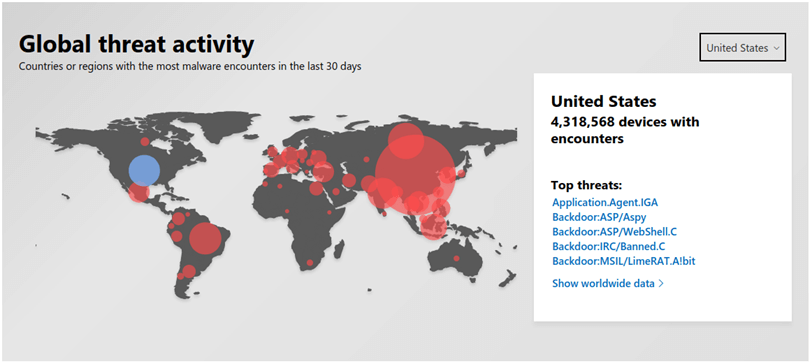
Task: Select the red bubble over Russia
Action: [406, 140]
